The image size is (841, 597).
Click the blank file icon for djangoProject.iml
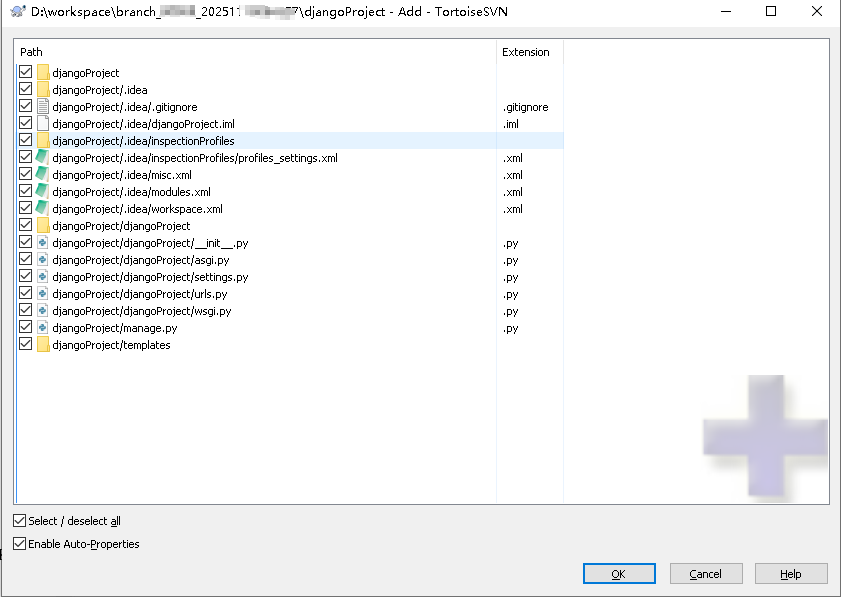click(43, 123)
